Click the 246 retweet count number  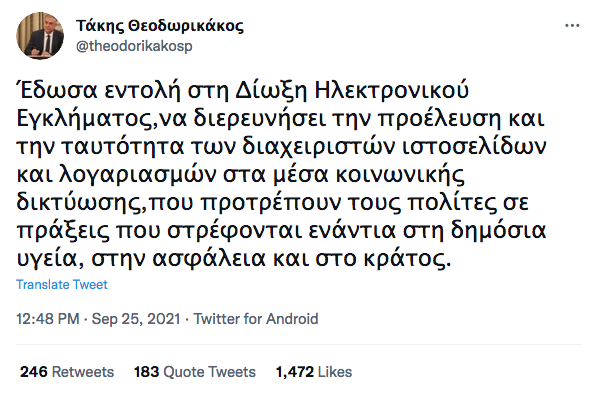tap(34, 372)
